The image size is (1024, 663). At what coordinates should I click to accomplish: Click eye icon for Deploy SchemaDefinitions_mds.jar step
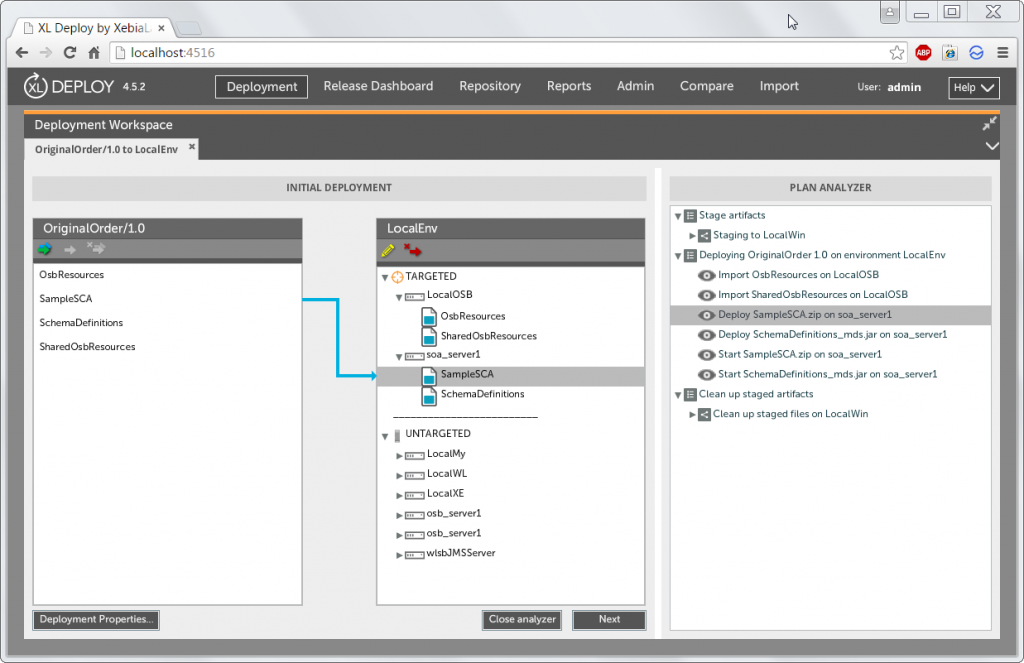(x=706, y=335)
